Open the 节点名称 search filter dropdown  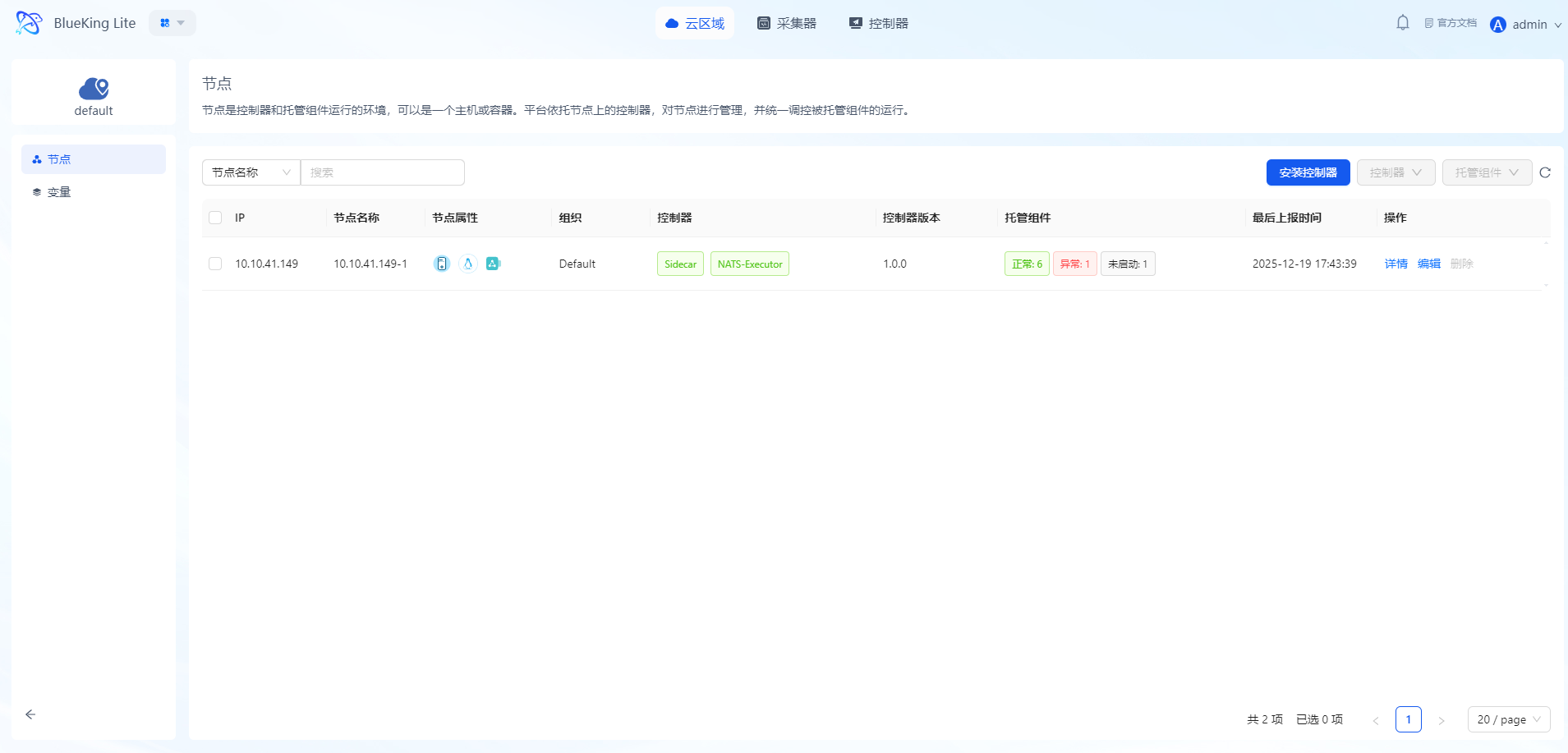(x=251, y=172)
